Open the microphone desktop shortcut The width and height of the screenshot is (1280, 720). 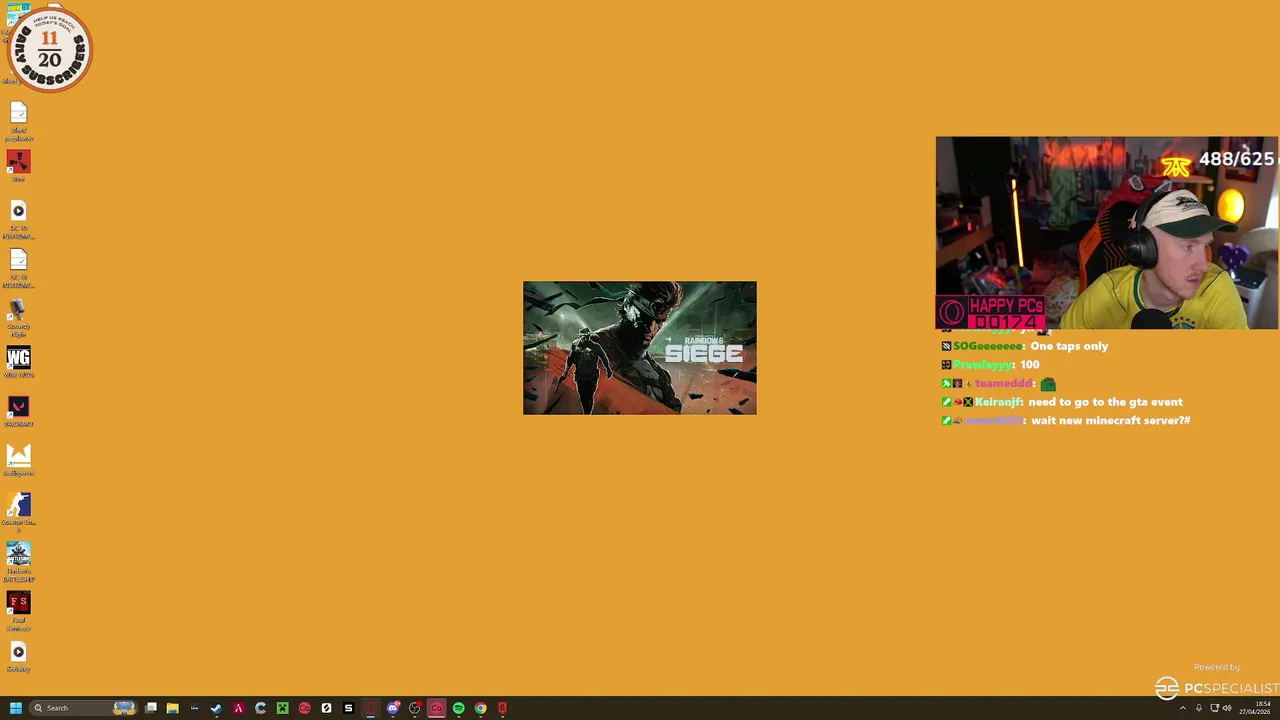pos(18,318)
